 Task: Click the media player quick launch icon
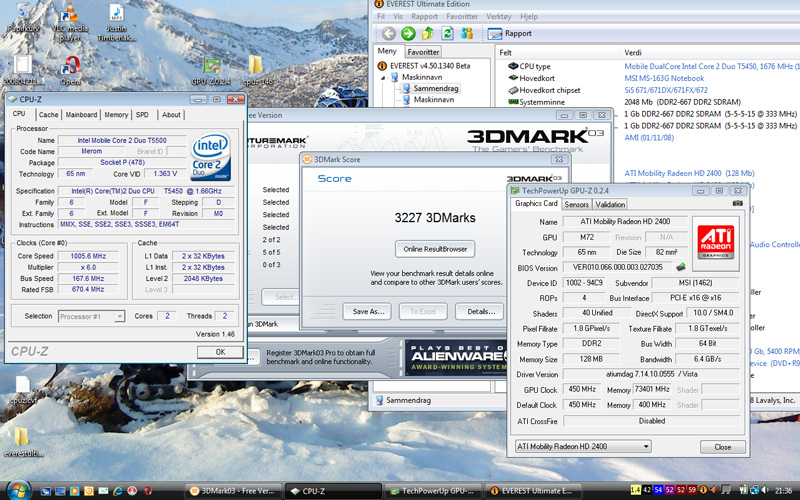74,491
